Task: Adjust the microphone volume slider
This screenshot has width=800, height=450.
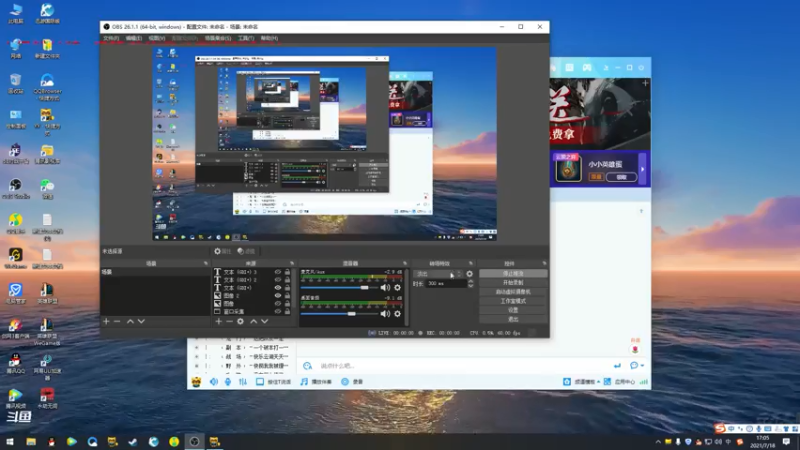Action: 362,288
